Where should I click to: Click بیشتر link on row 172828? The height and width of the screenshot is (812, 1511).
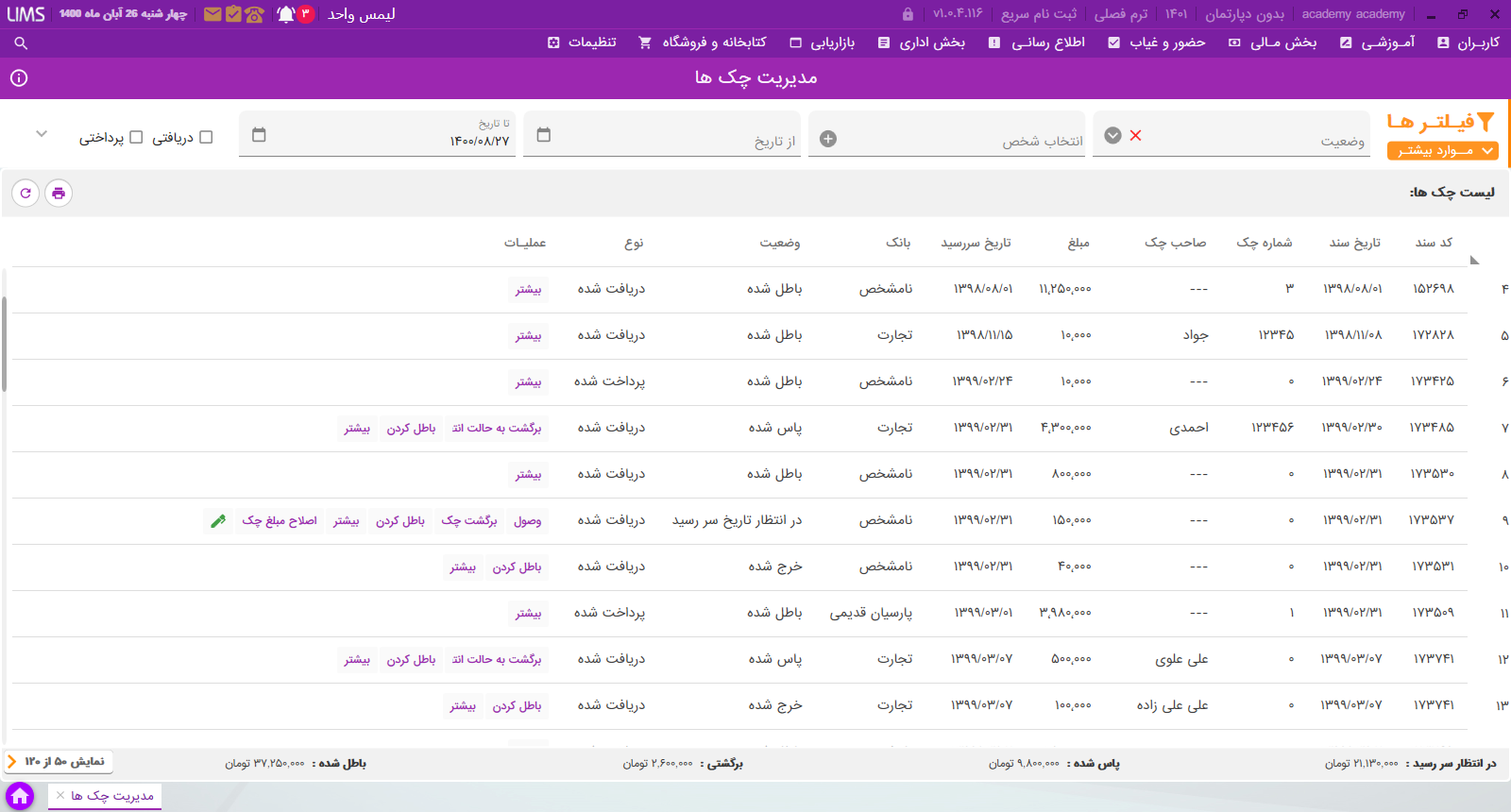click(x=528, y=336)
